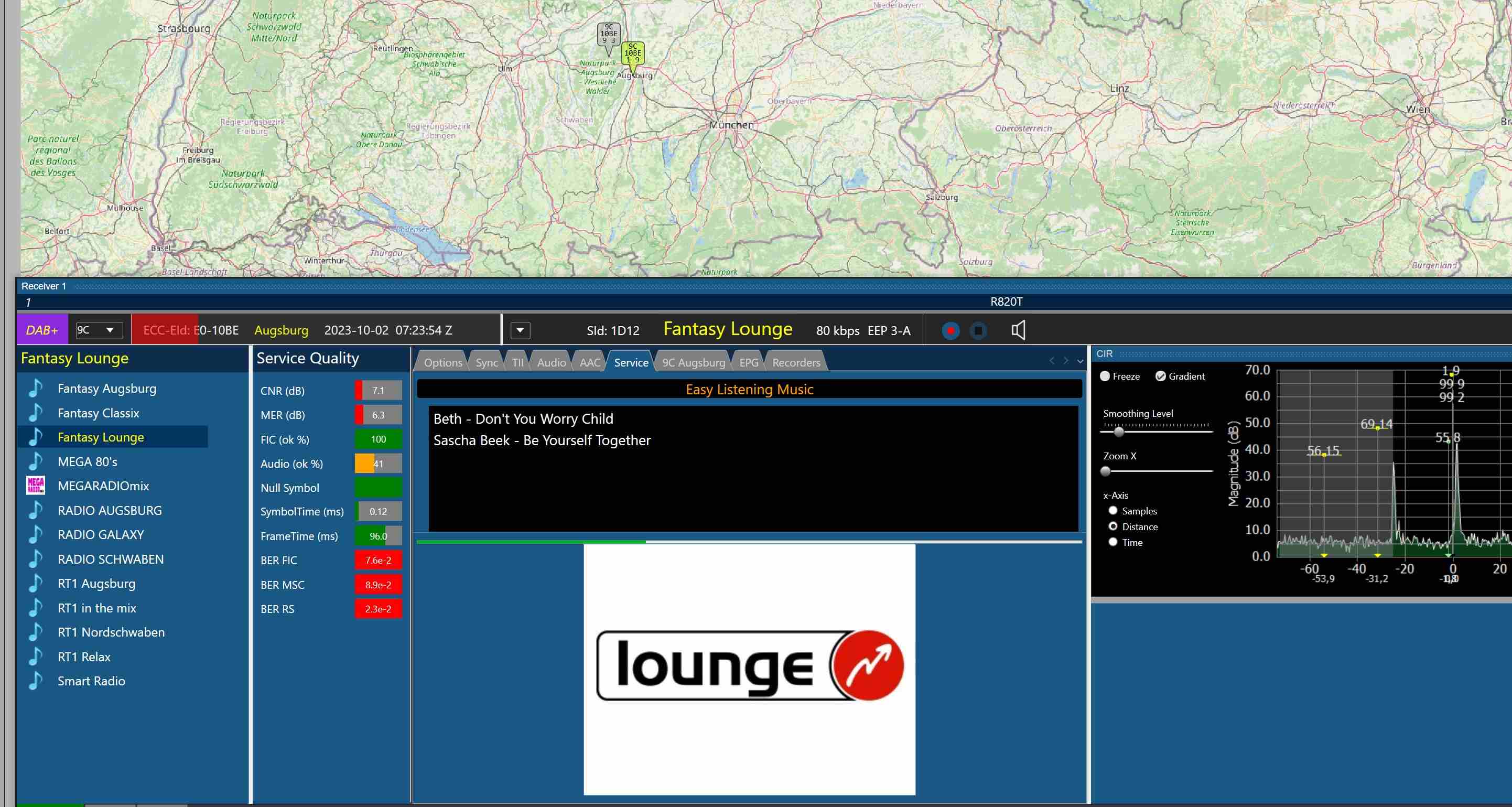Viewport: 1512px width, 807px height.
Task: Select RADIO SCHWABEN station
Action: click(110, 559)
